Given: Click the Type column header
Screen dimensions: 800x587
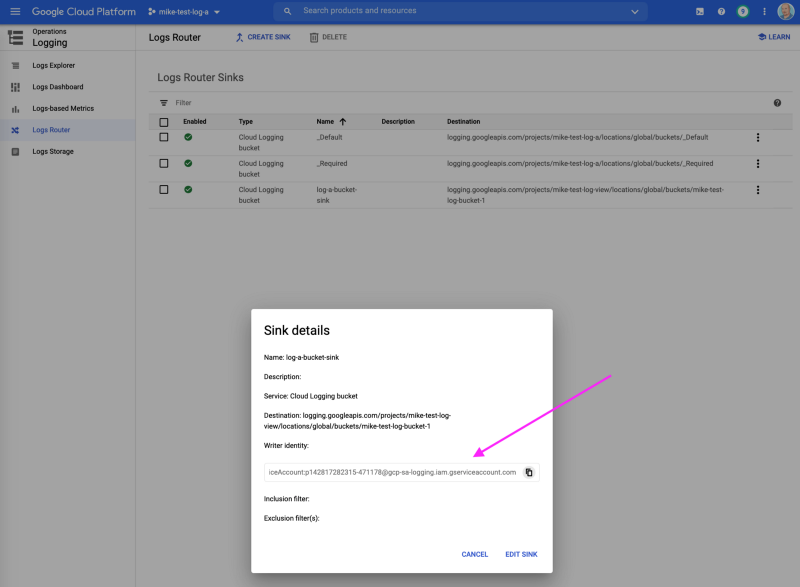Looking at the screenshot, I should point(246,121).
